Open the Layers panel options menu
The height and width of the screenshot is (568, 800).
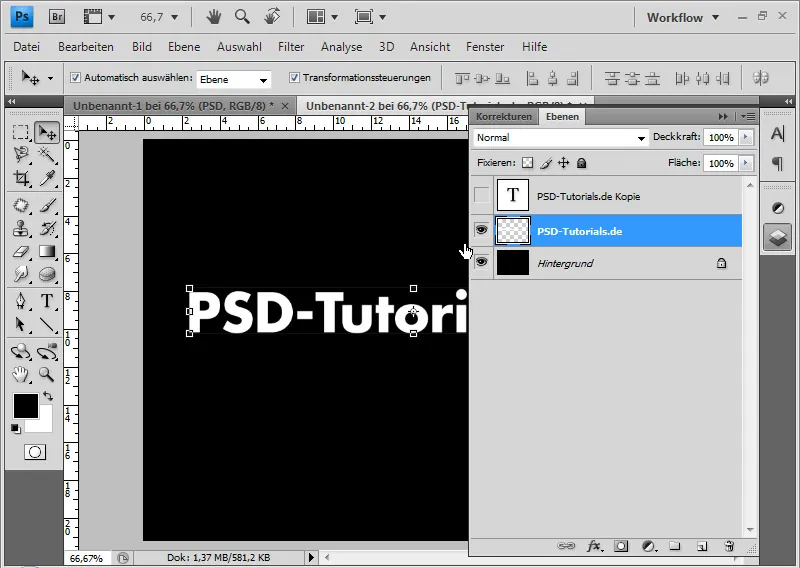[x=748, y=116]
